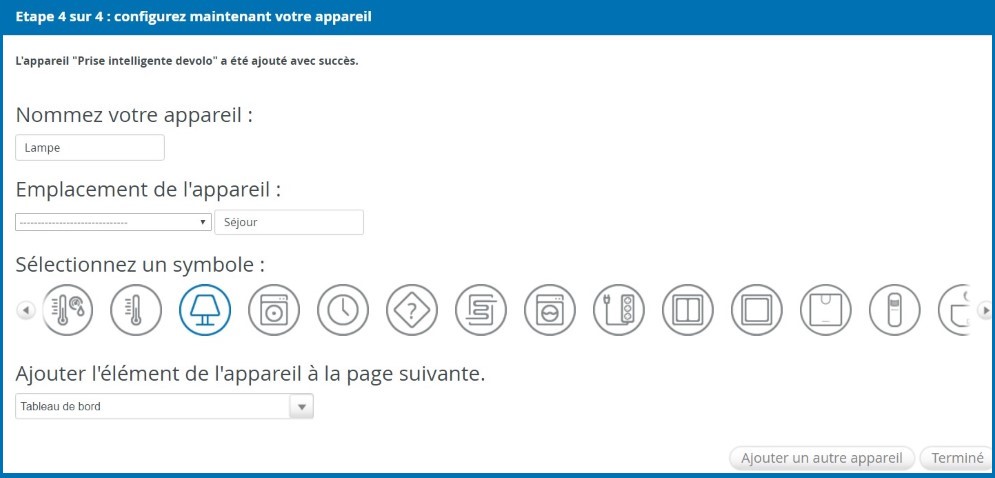This screenshot has height=478, width=995.
Task: Click the Terminé button
Action: (957, 458)
